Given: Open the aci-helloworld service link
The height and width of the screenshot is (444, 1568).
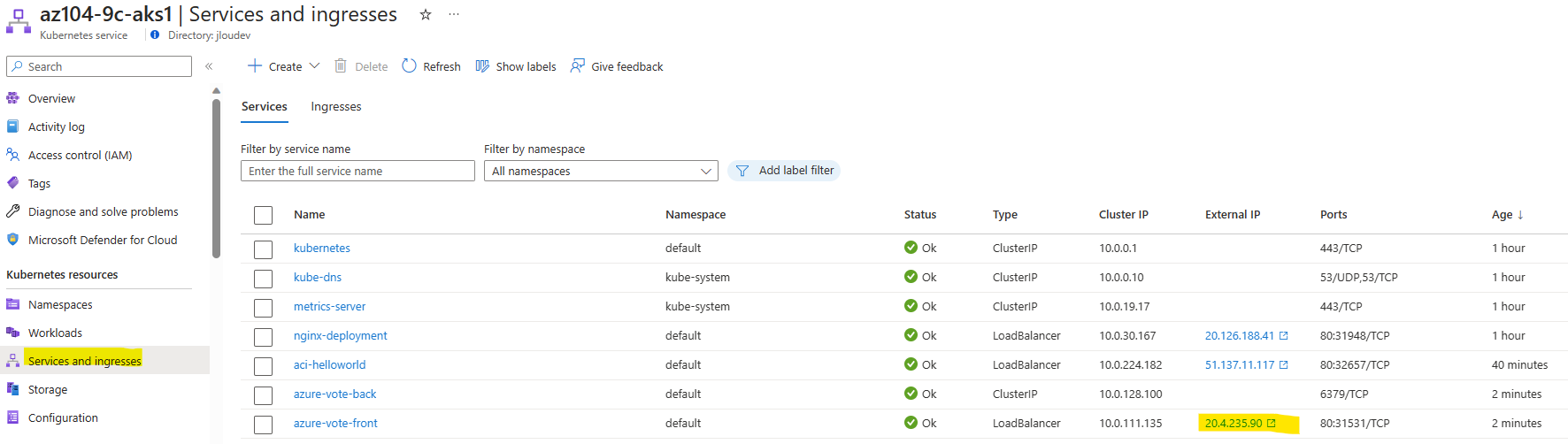Looking at the screenshot, I should point(329,364).
